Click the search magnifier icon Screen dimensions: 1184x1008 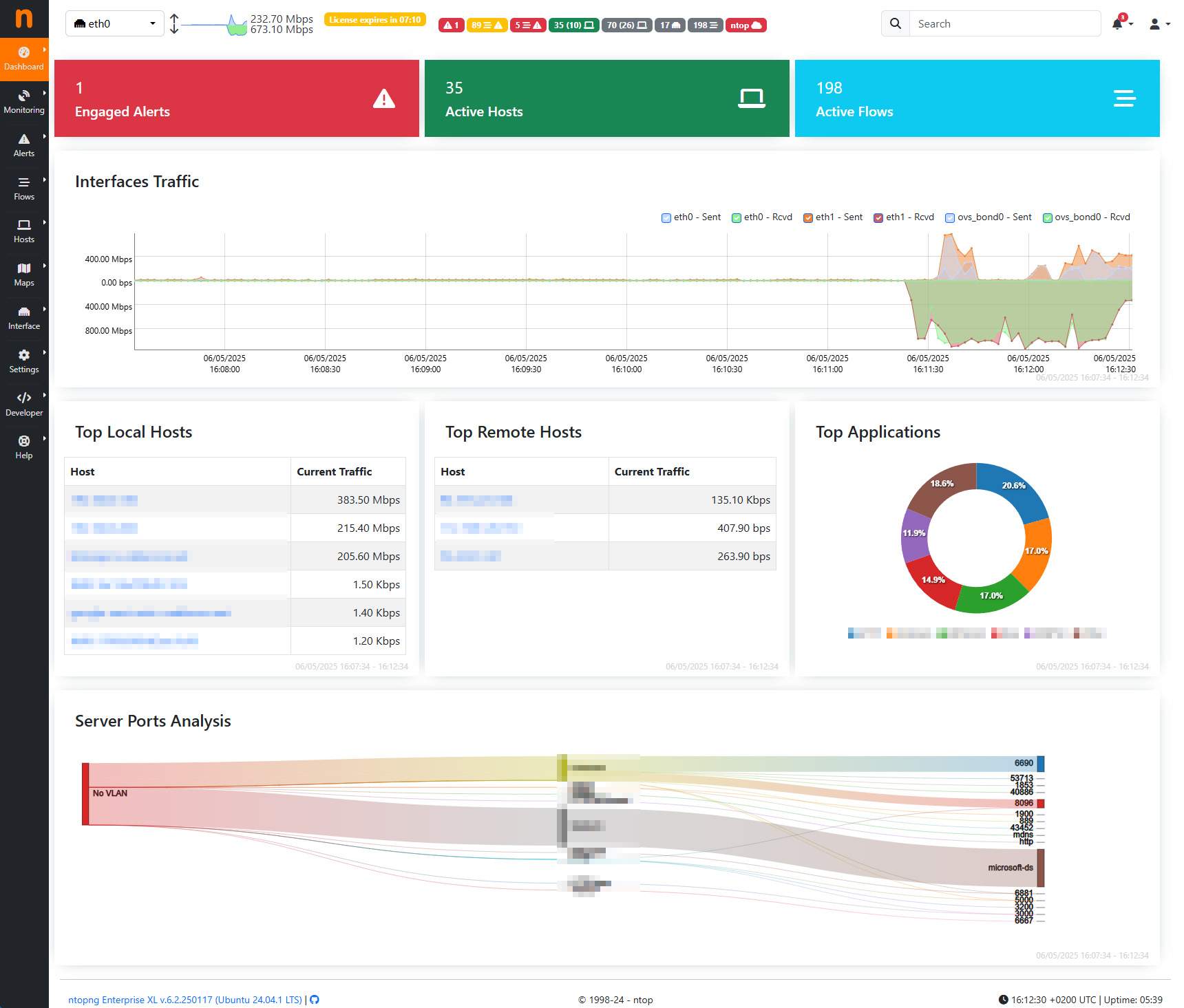[895, 24]
